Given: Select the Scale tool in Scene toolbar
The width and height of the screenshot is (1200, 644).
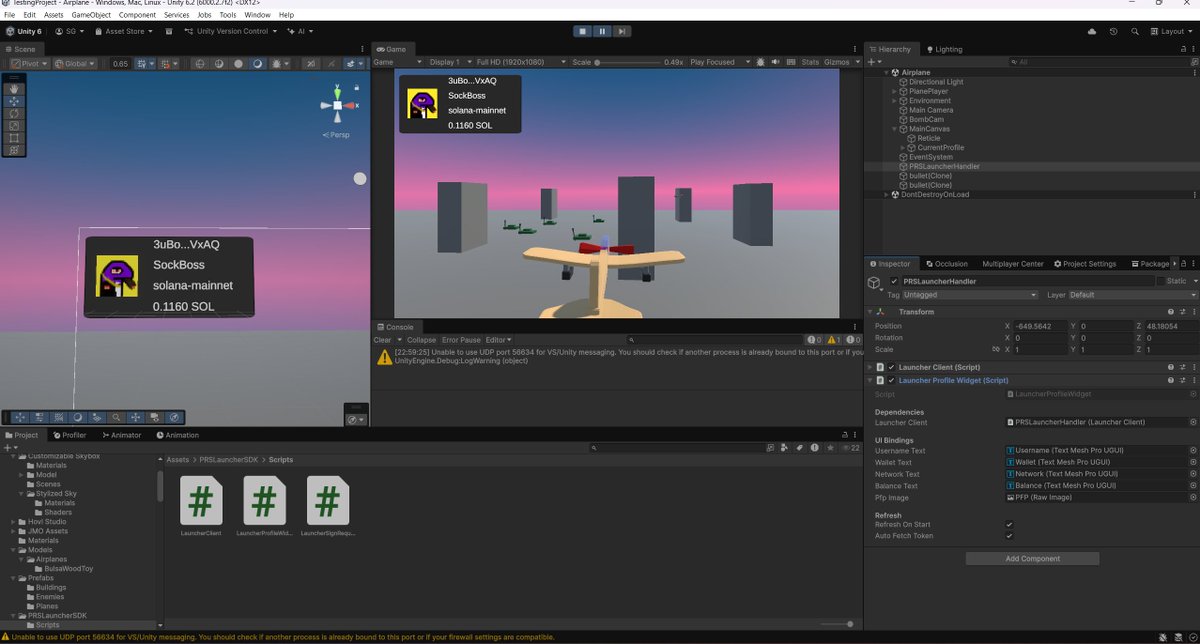Looking at the screenshot, I should point(14,126).
